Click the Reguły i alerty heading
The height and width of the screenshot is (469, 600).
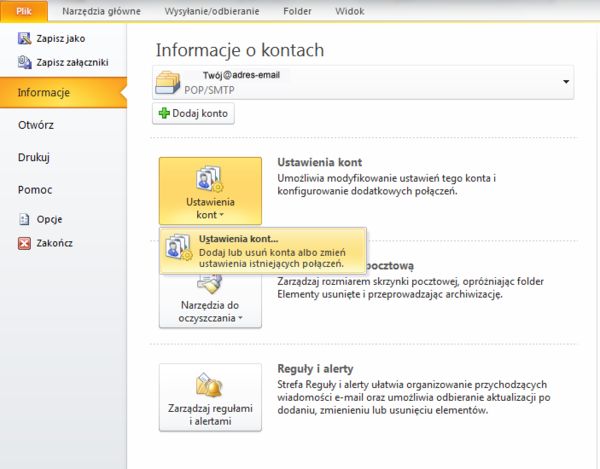click(315, 369)
